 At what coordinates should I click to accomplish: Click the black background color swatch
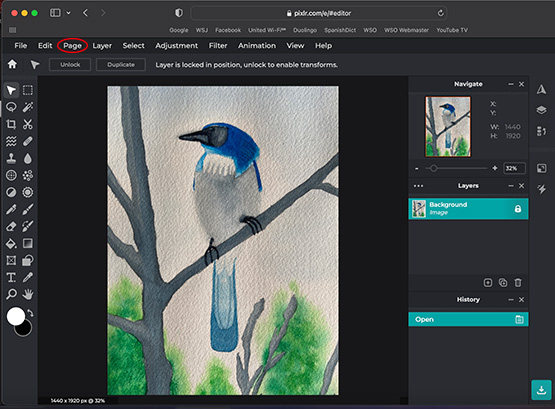coord(25,329)
